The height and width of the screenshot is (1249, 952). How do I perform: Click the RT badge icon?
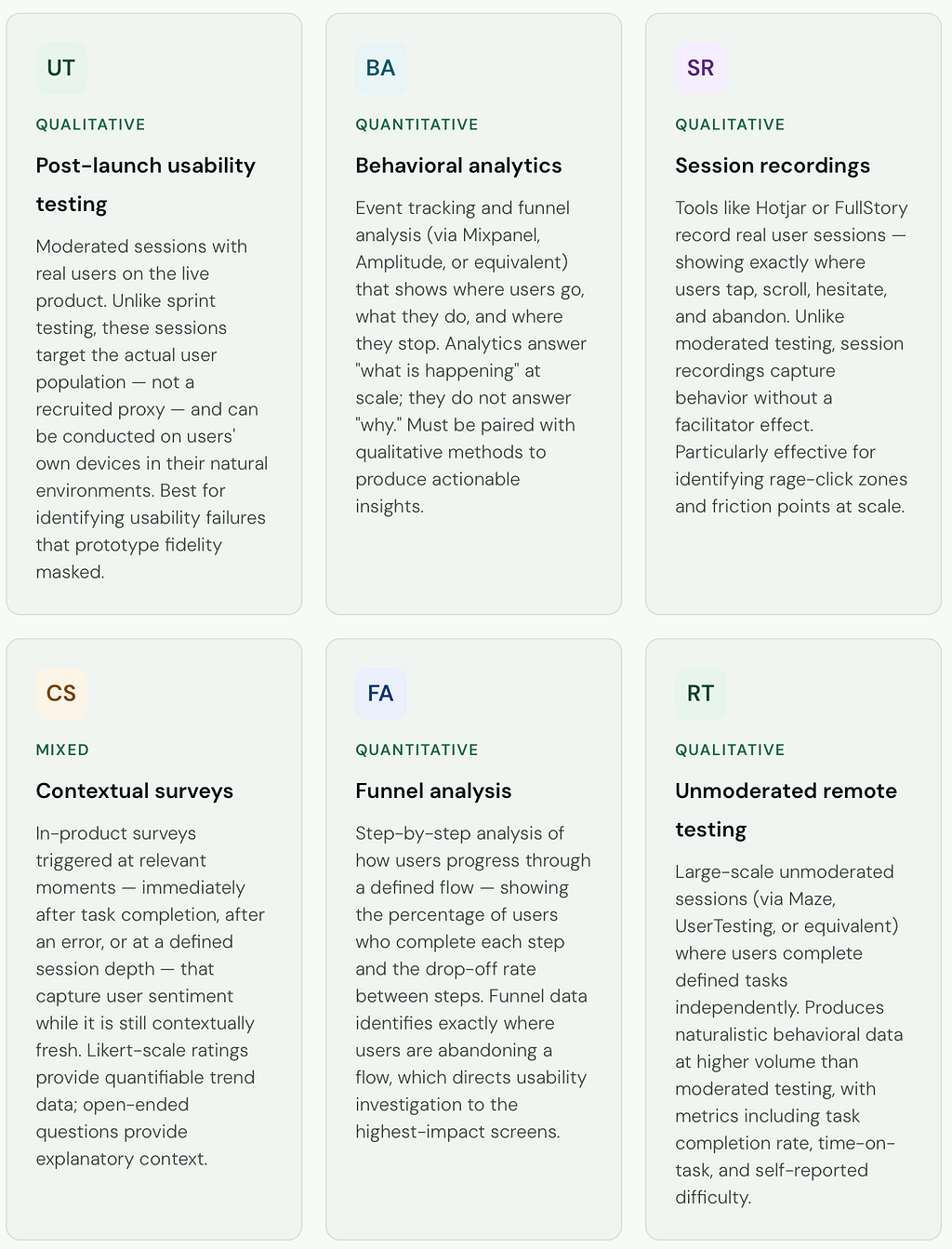click(701, 693)
